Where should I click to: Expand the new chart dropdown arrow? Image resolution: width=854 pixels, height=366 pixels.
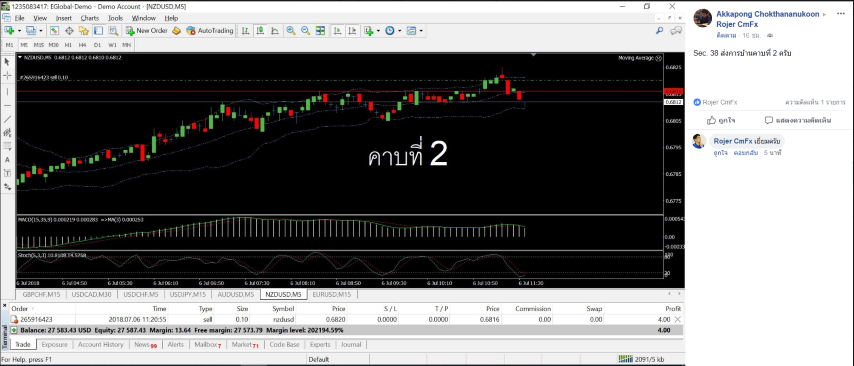tap(20, 30)
